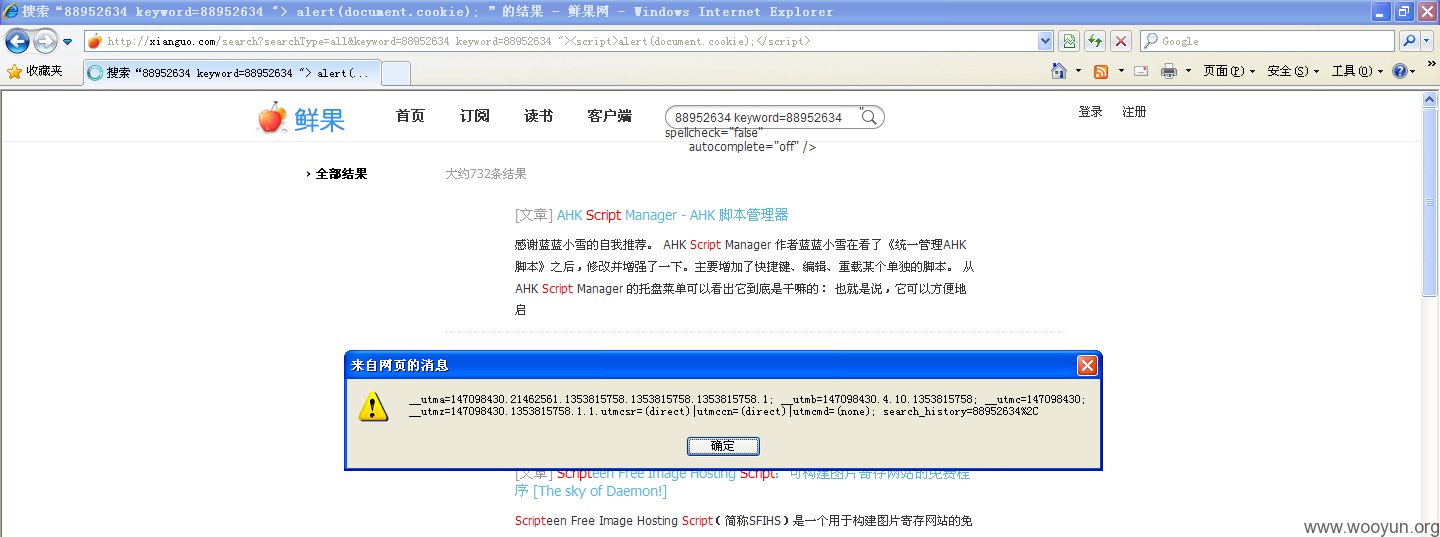Click the 来自网页的消息 dialog title bar
1440x537 pixels.
click(x=722, y=365)
